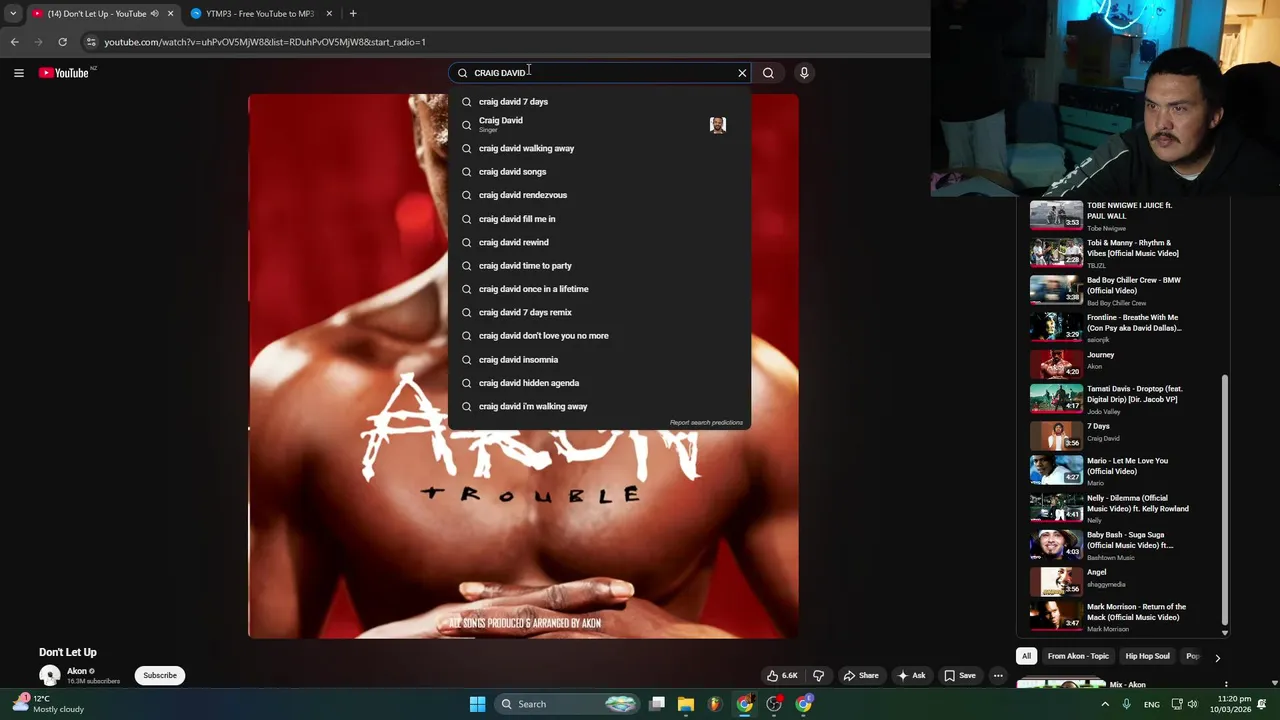Open the tab search dropdown arrow
The width and height of the screenshot is (1280, 720).
coord(12,14)
